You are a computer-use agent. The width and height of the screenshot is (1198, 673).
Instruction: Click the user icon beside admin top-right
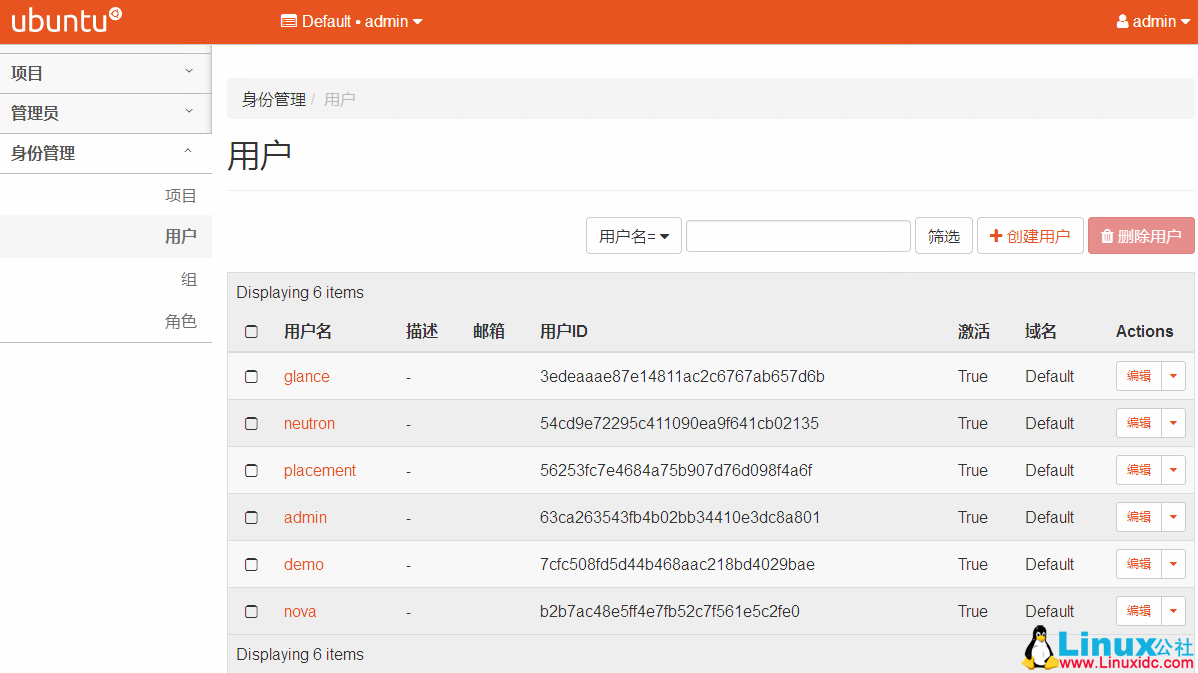[x=1121, y=20]
